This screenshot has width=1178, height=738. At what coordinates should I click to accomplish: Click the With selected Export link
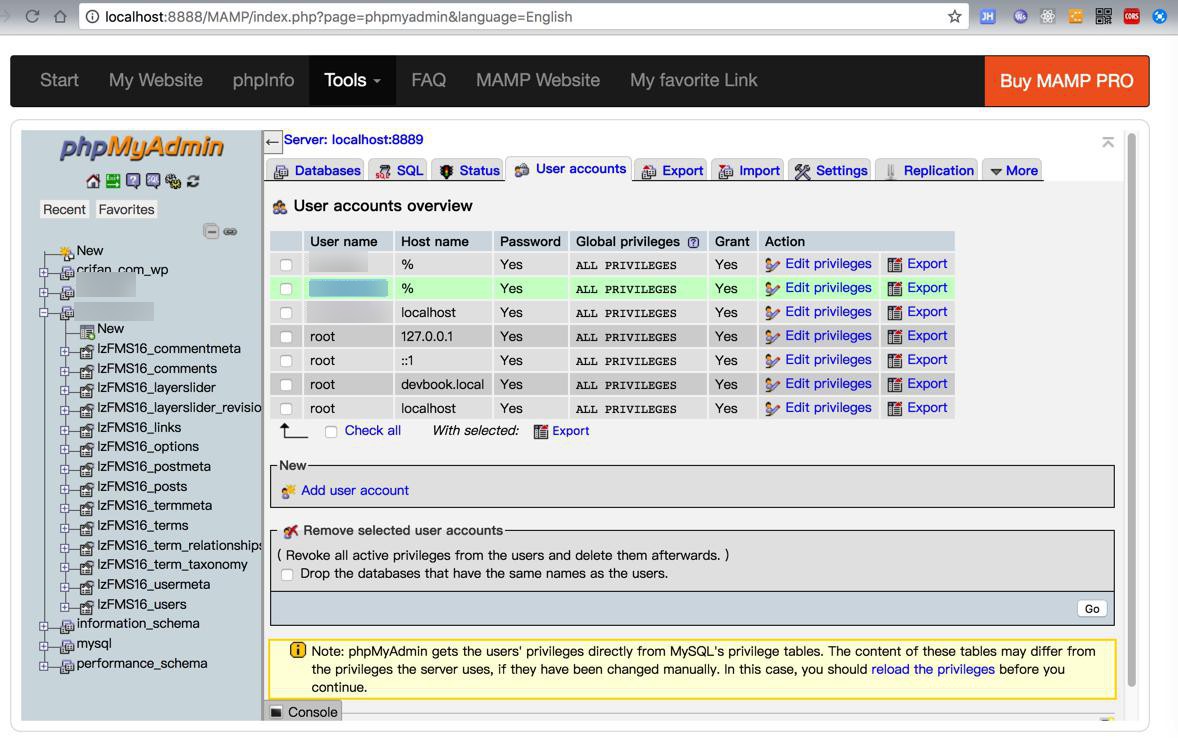(570, 431)
